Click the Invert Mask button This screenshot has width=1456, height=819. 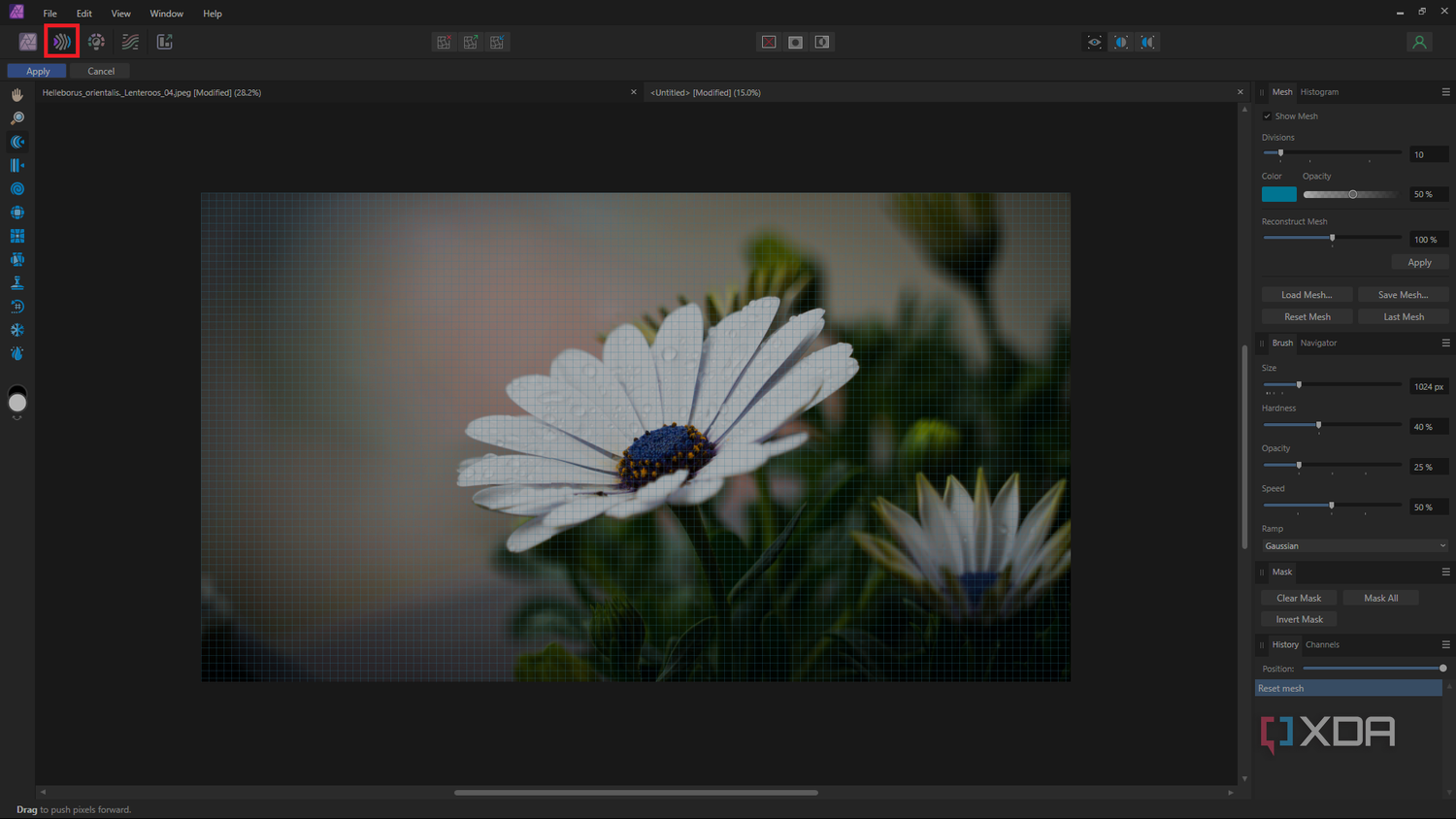(1299, 619)
